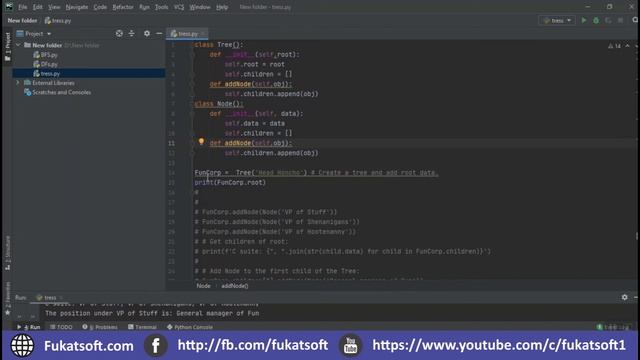Open the tress run configuration dropdown
640x360 pixels.
click(x=557, y=20)
